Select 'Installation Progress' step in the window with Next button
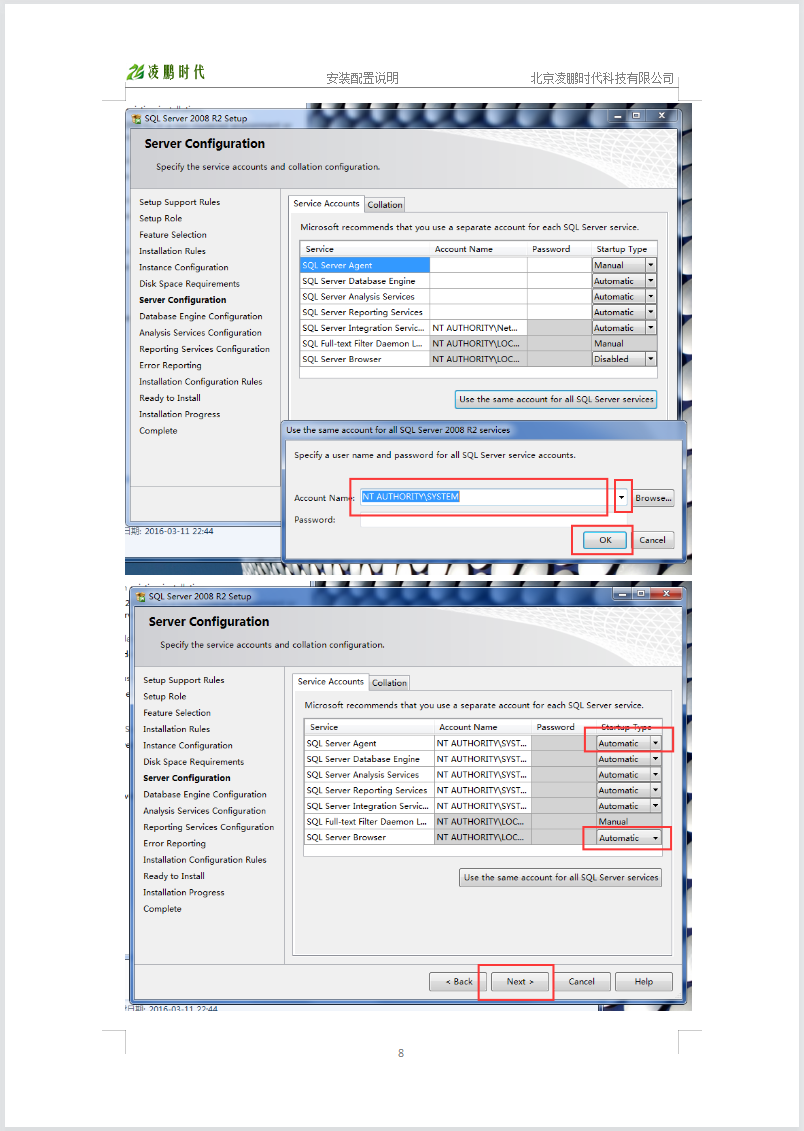Image resolution: width=804 pixels, height=1131 pixels. (184, 893)
